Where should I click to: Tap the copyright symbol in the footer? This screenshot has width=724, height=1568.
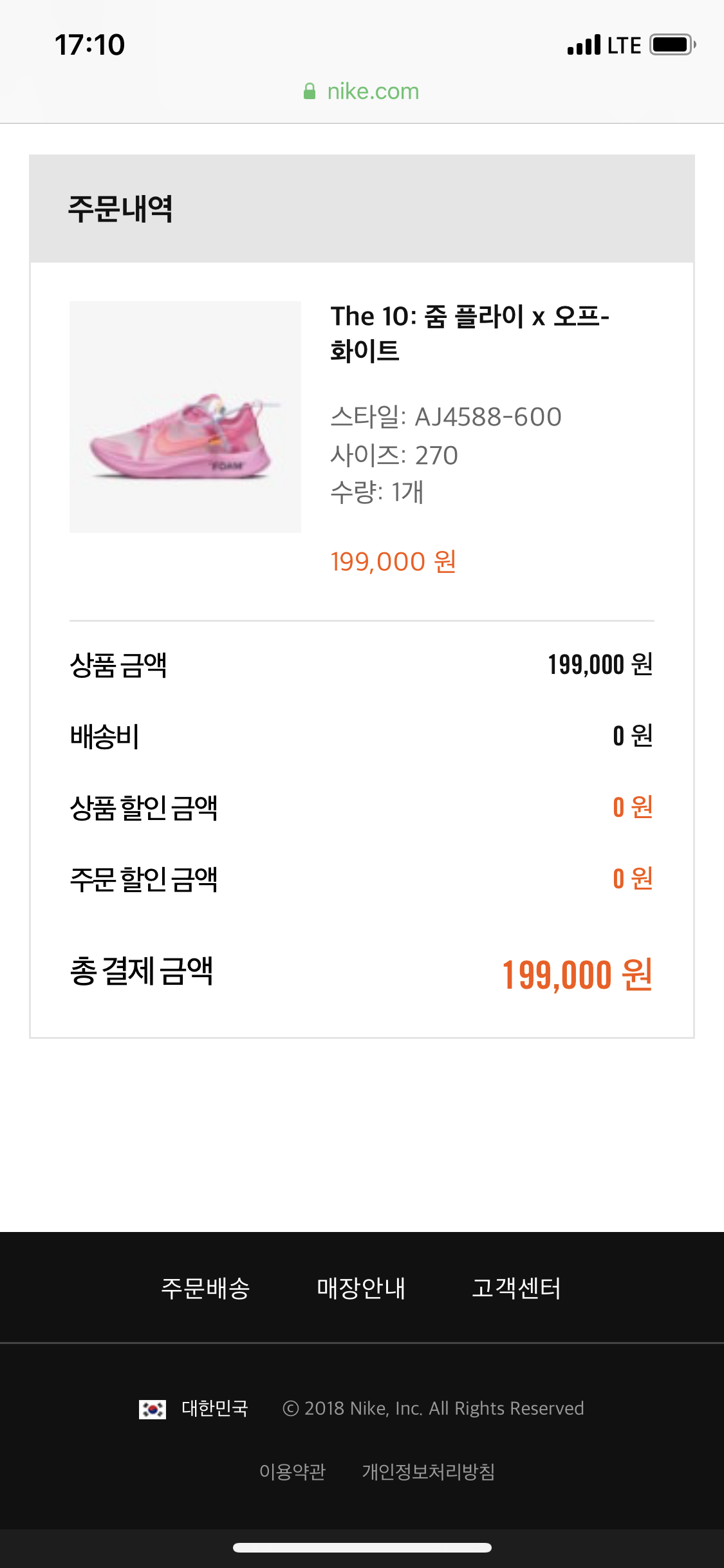[291, 1408]
